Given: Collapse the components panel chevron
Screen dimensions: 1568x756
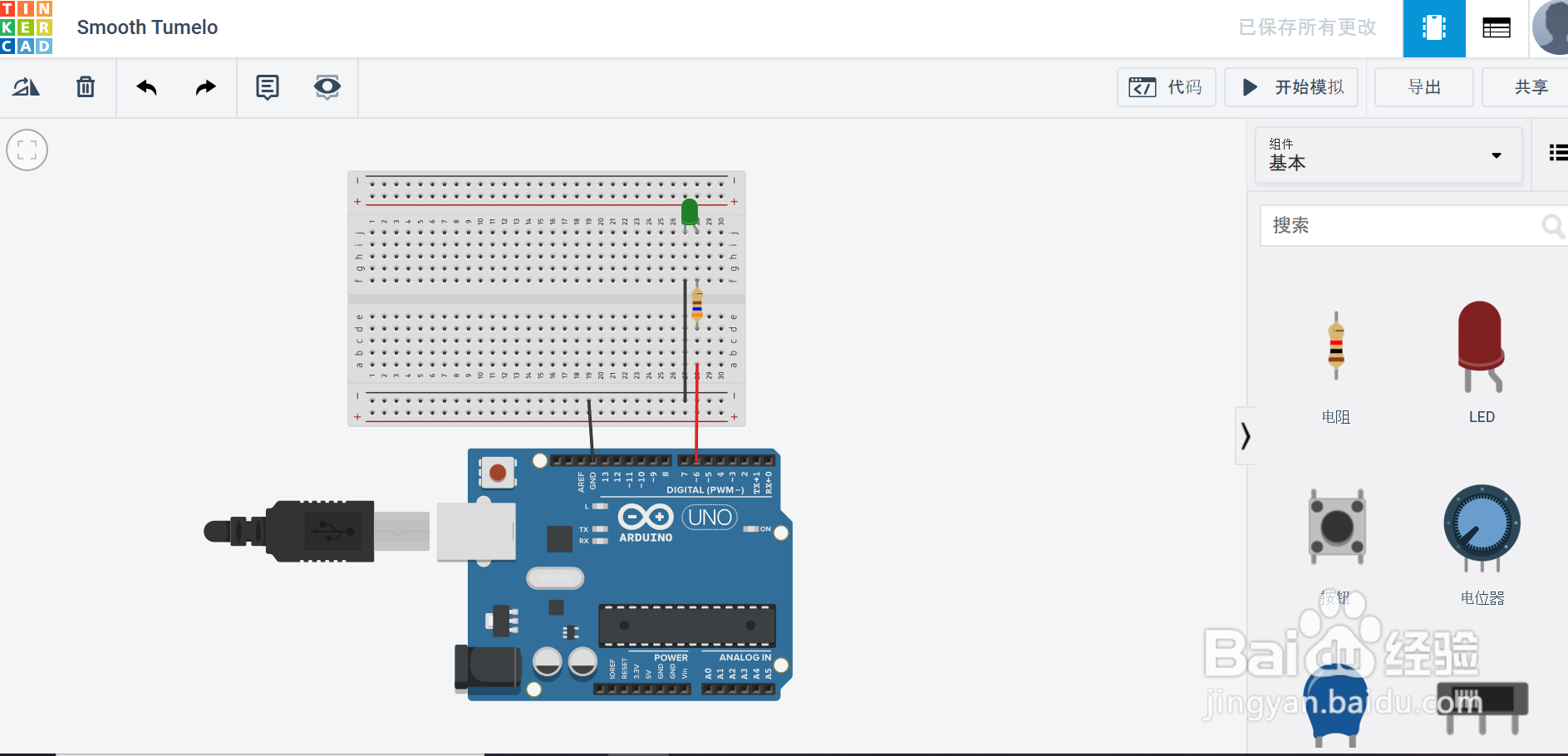Looking at the screenshot, I should point(1245,435).
